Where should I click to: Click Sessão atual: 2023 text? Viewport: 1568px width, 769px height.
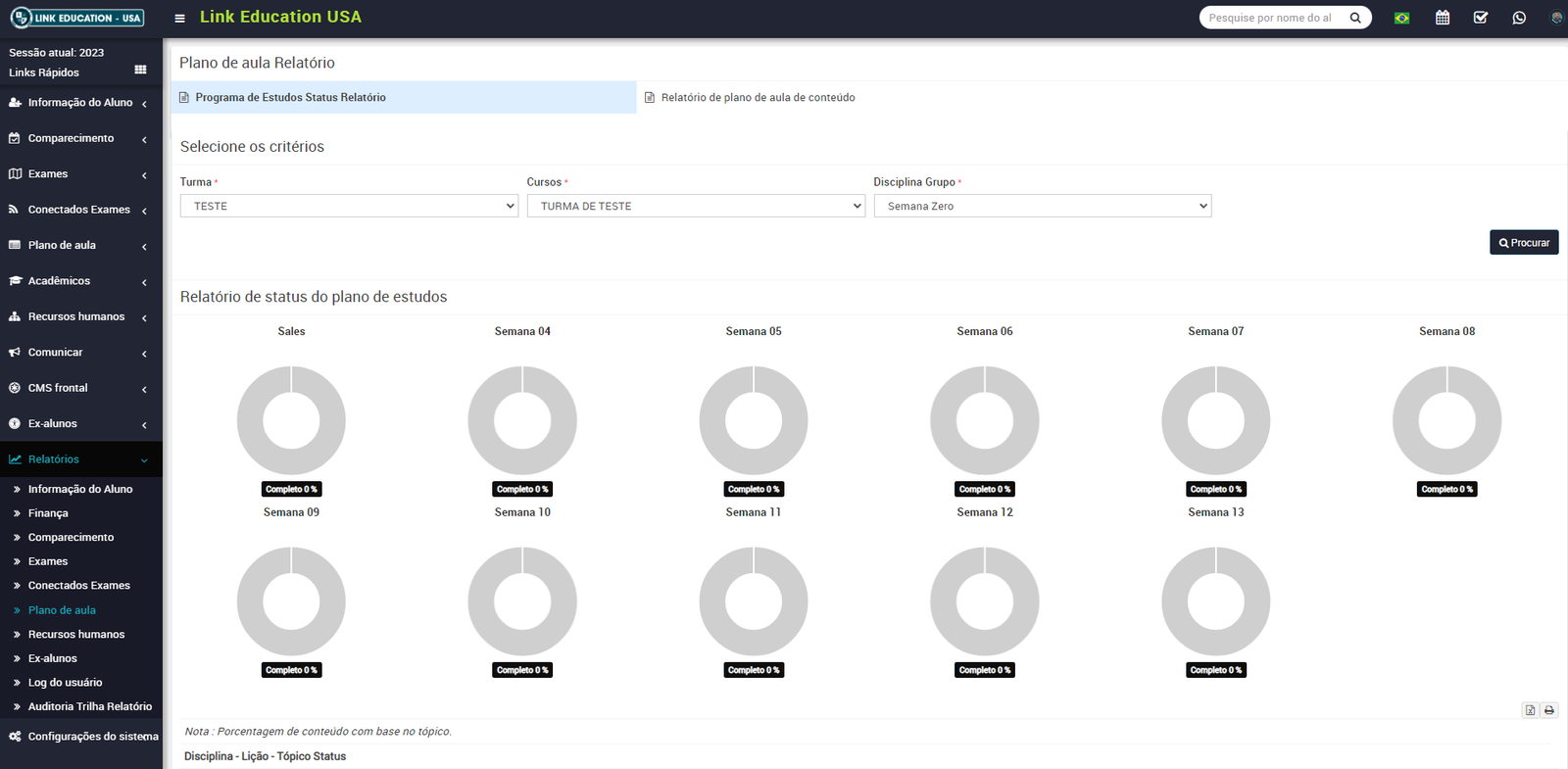click(56, 53)
